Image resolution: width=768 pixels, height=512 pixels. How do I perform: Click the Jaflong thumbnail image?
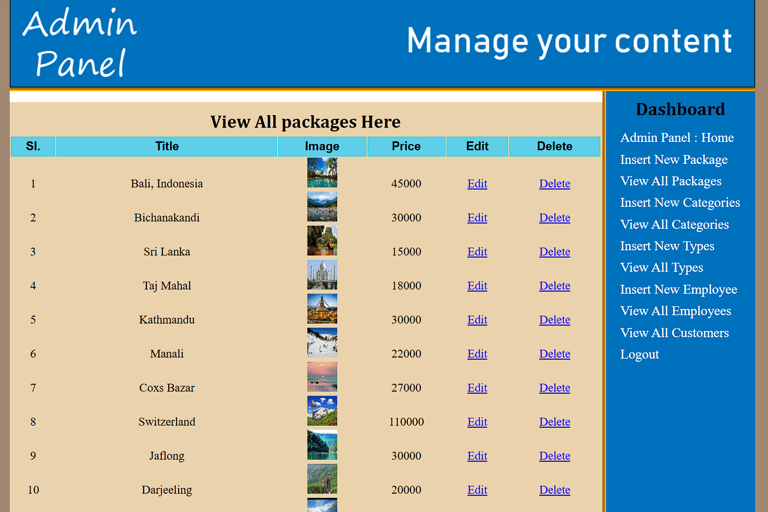click(x=322, y=445)
